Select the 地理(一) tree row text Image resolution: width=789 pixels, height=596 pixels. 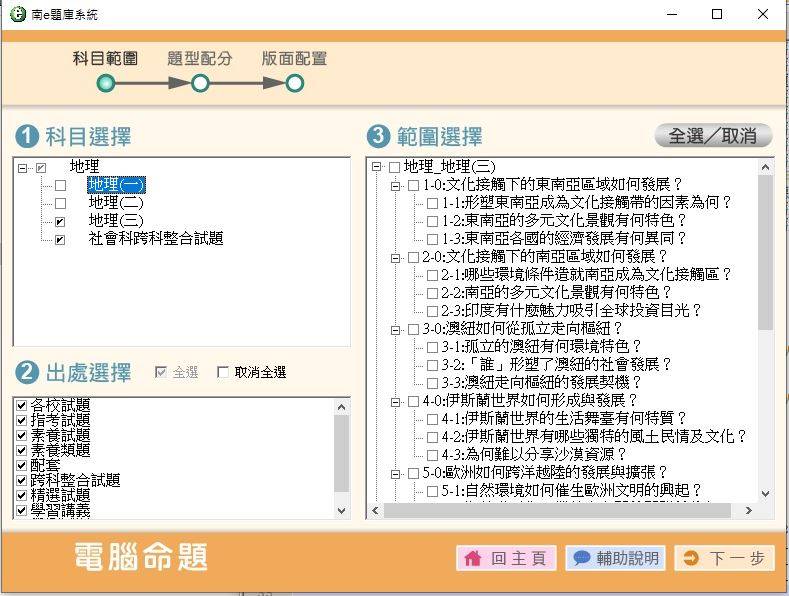click(x=116, y=185)
